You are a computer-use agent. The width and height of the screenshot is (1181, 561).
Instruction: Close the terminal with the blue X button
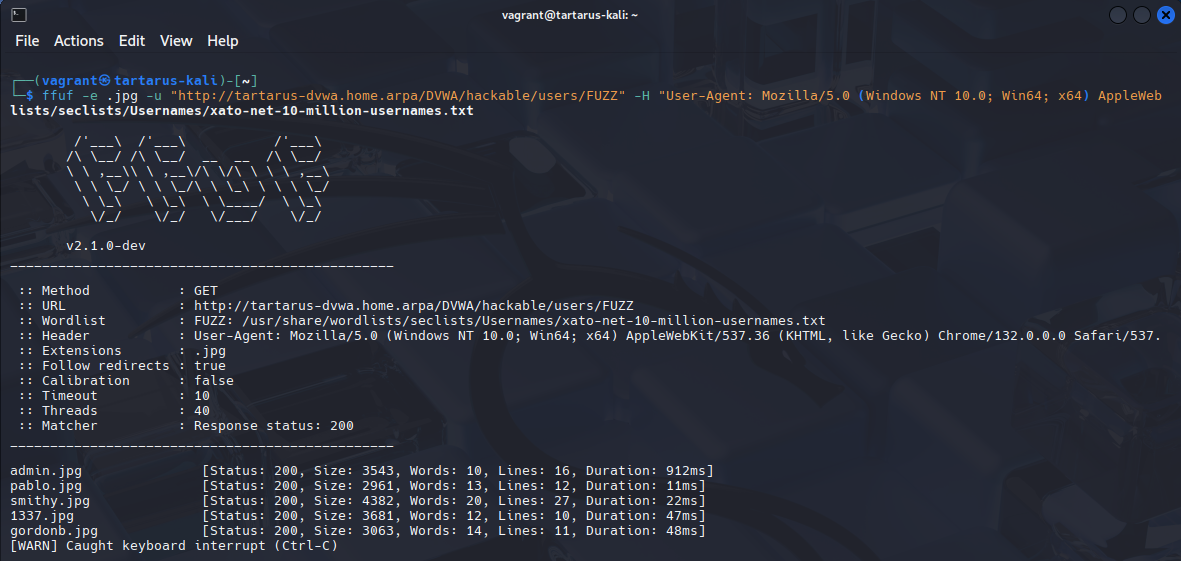point(1166,15)
